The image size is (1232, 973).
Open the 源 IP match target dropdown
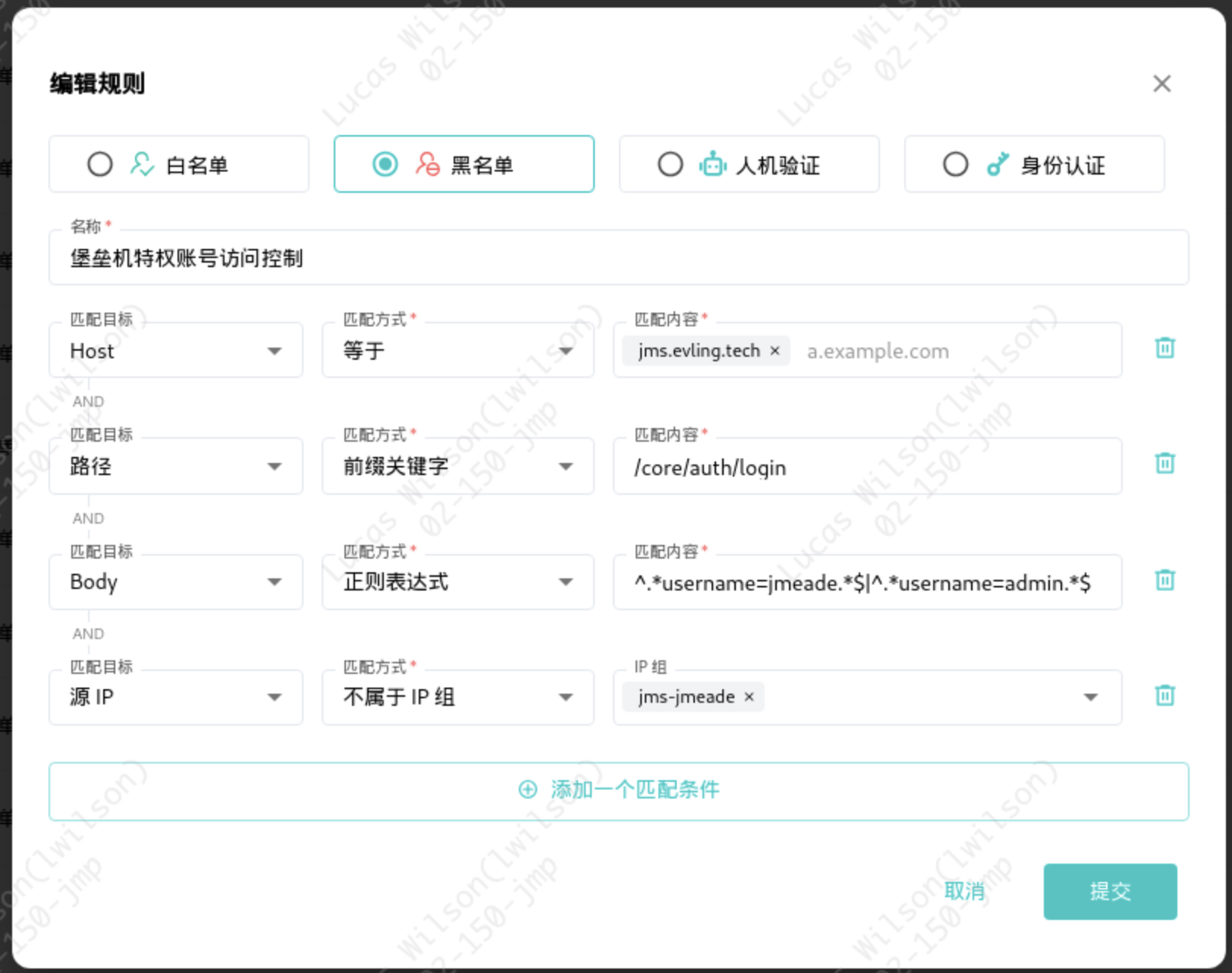click(176, 697)
